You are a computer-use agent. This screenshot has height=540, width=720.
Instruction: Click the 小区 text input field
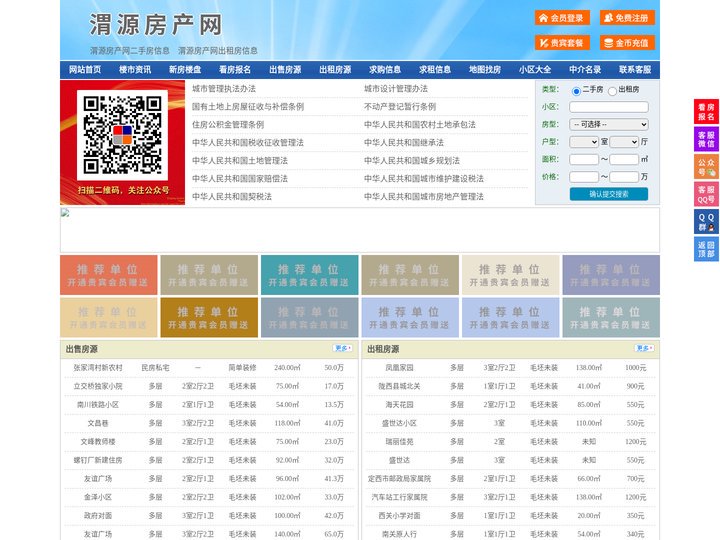pos(609,107)
